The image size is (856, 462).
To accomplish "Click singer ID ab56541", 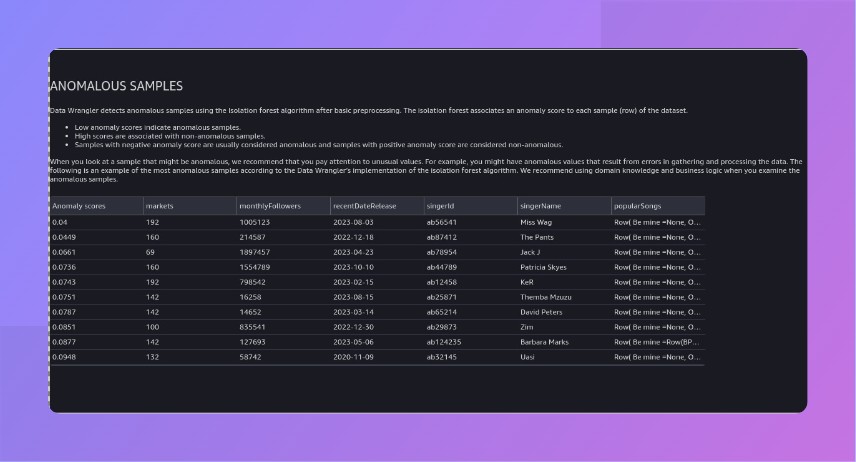I will (442, 222).
